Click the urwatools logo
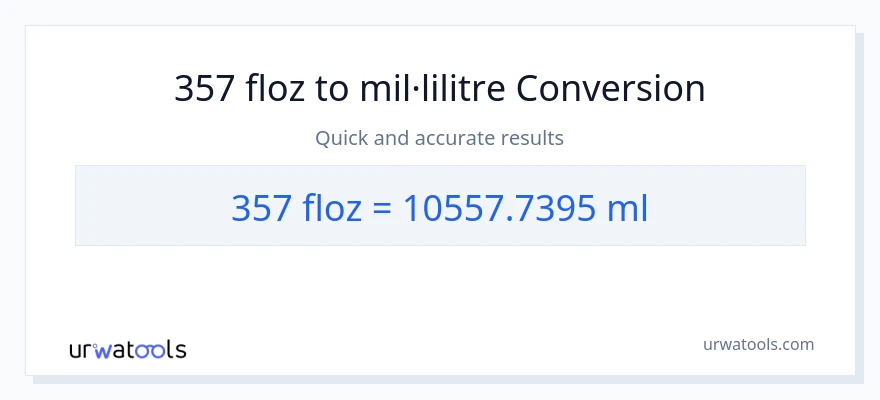Screen dimensions: 880x400 click(x=127, y=349)
